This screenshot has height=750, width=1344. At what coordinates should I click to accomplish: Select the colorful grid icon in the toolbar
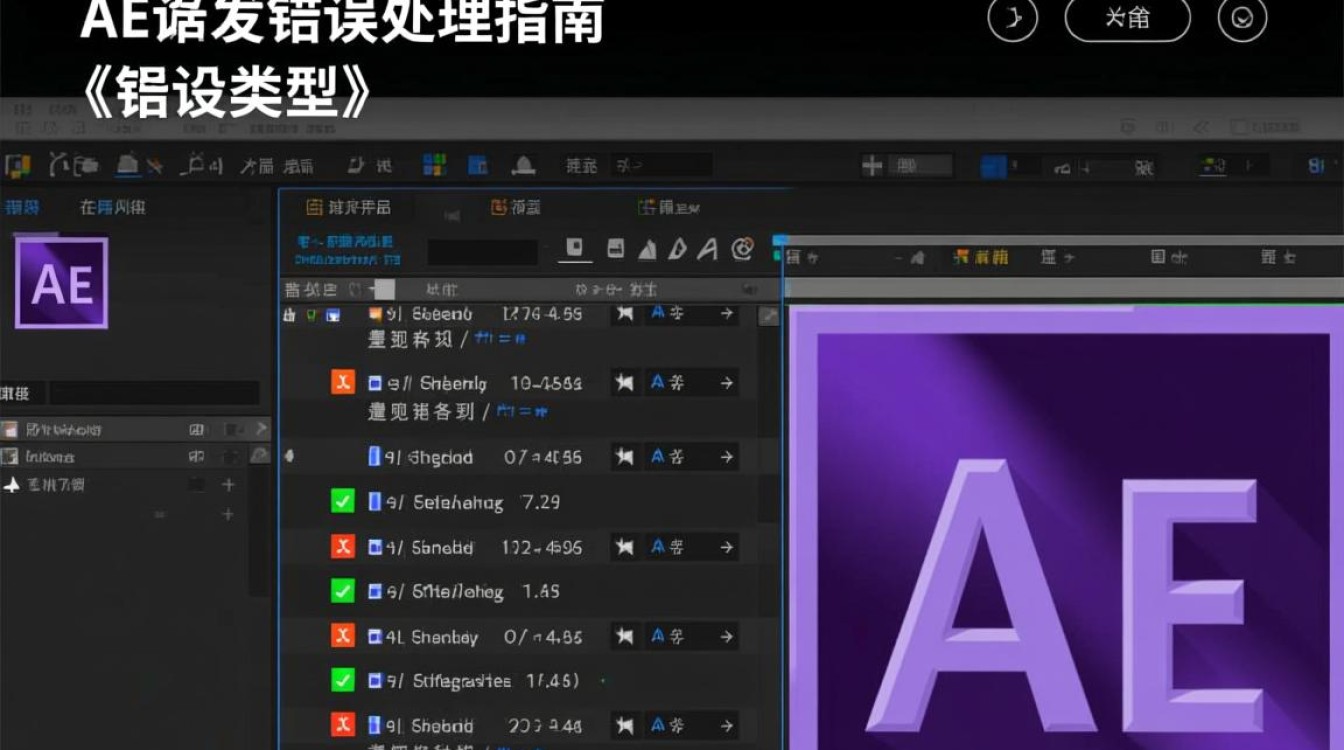[433, 162]
